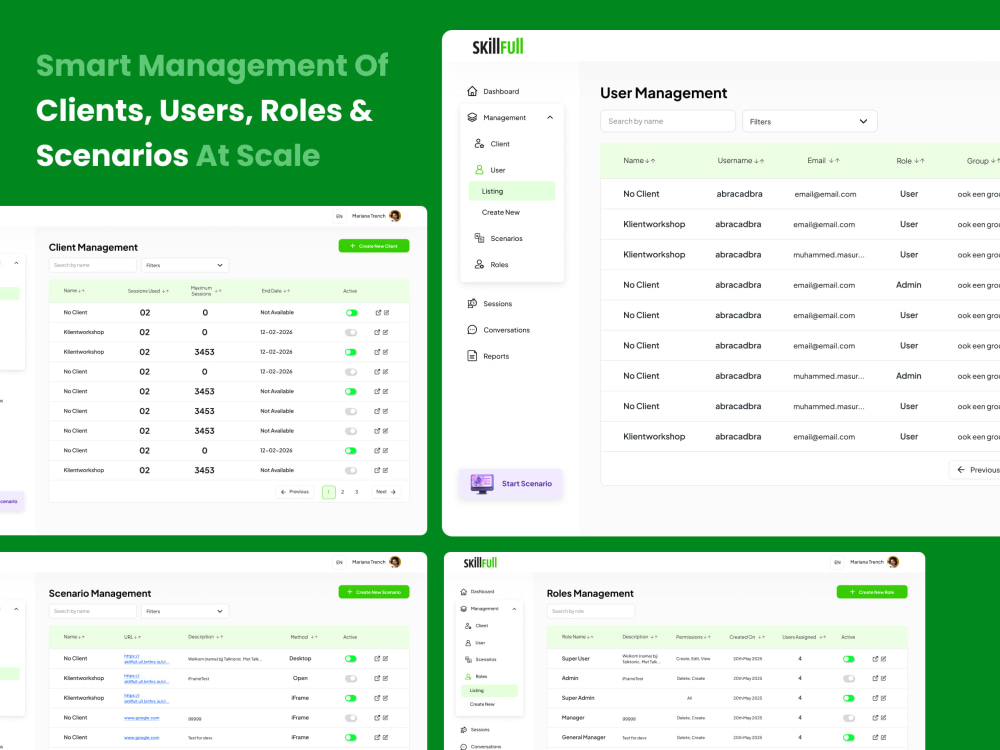The width and height of the screenshot is (1000, 750).
Task: Click the Create New Scenario button
Action: pos(374,592)
